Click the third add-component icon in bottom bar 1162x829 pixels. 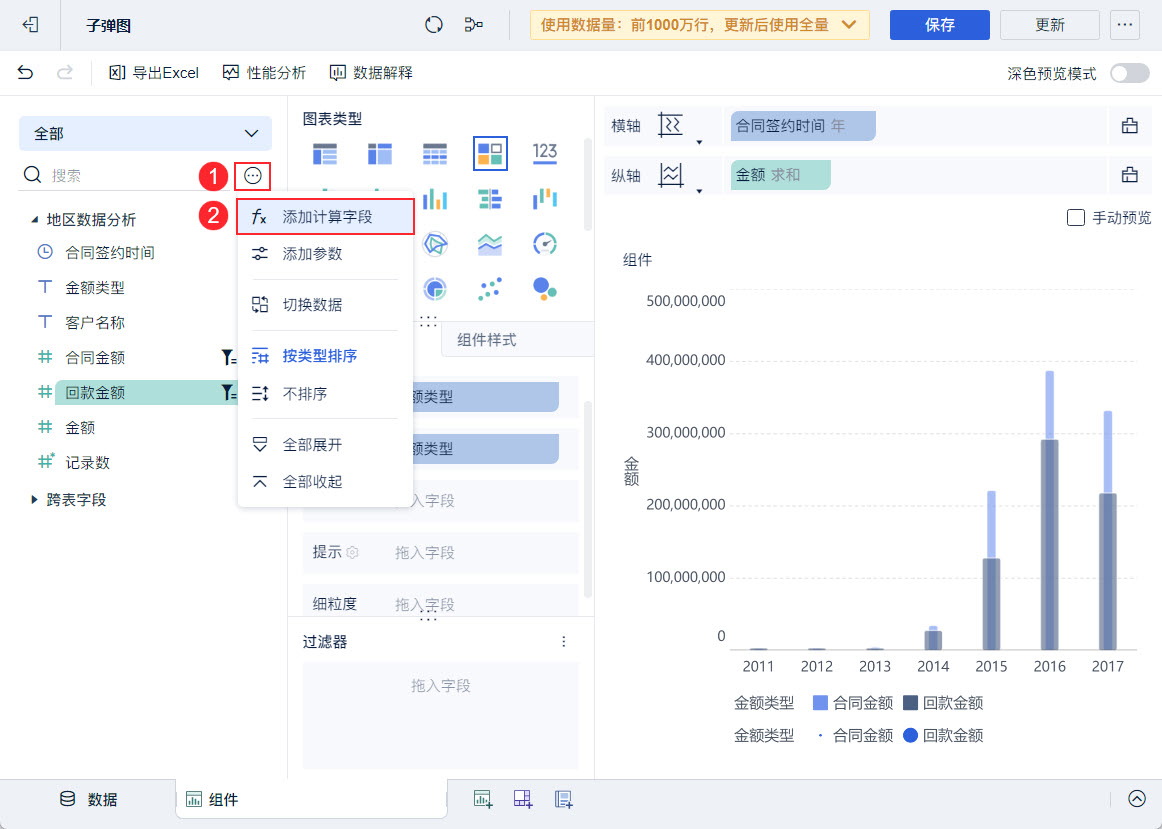click(563, 799)
